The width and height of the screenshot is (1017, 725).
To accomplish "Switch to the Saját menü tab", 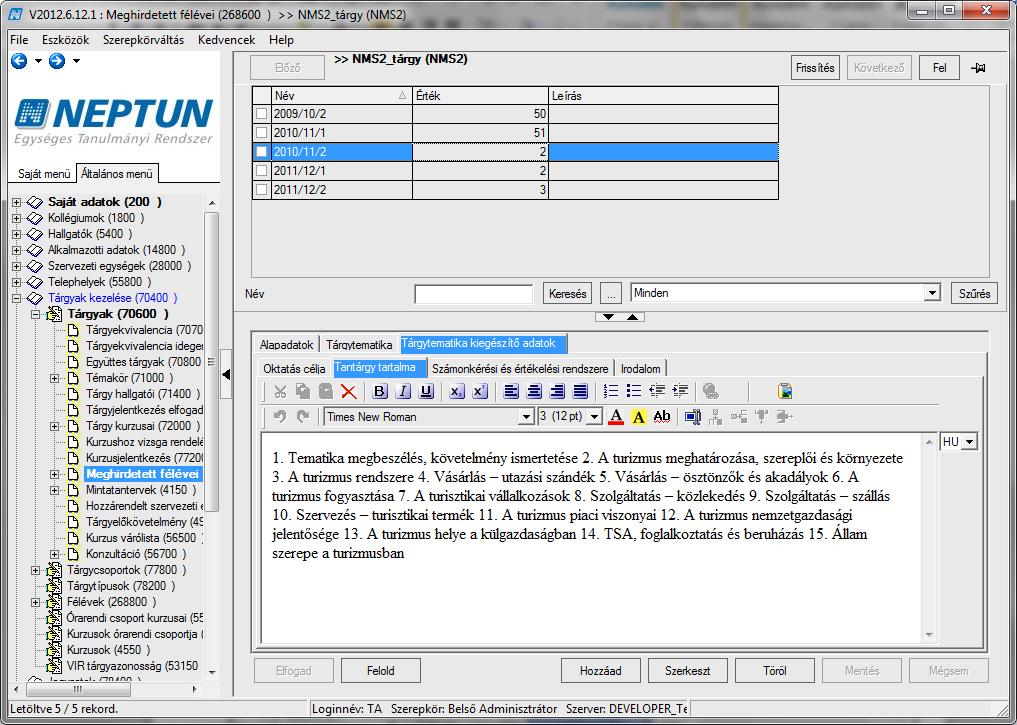I will point(43,174).
